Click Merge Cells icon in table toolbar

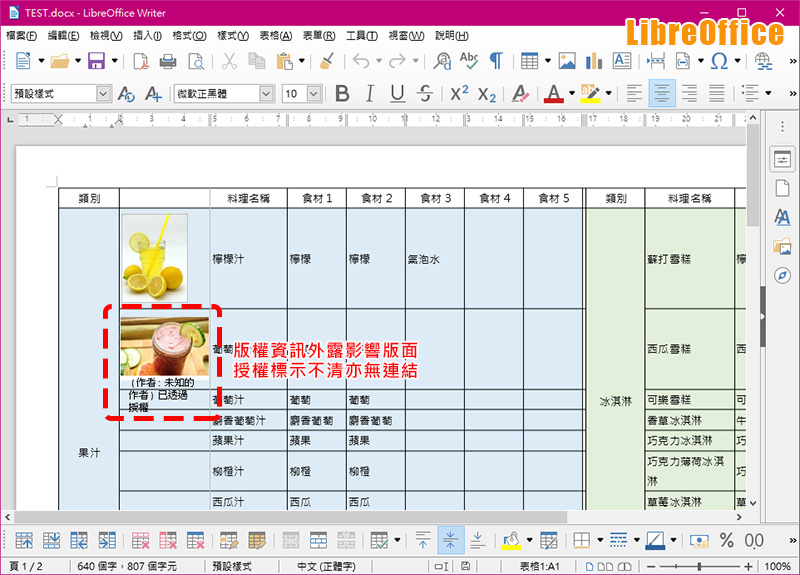(291, 540)
